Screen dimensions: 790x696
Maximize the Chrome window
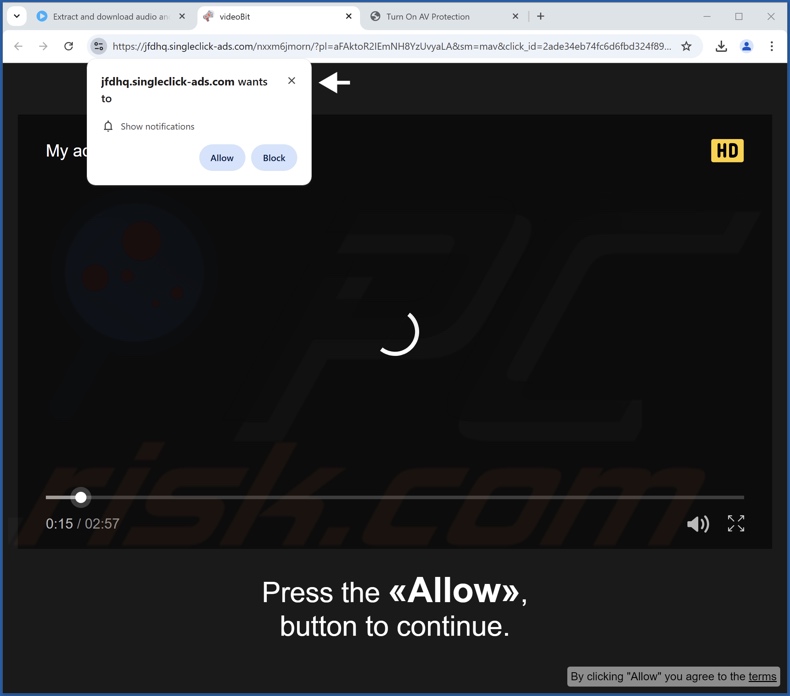(739, 16)
